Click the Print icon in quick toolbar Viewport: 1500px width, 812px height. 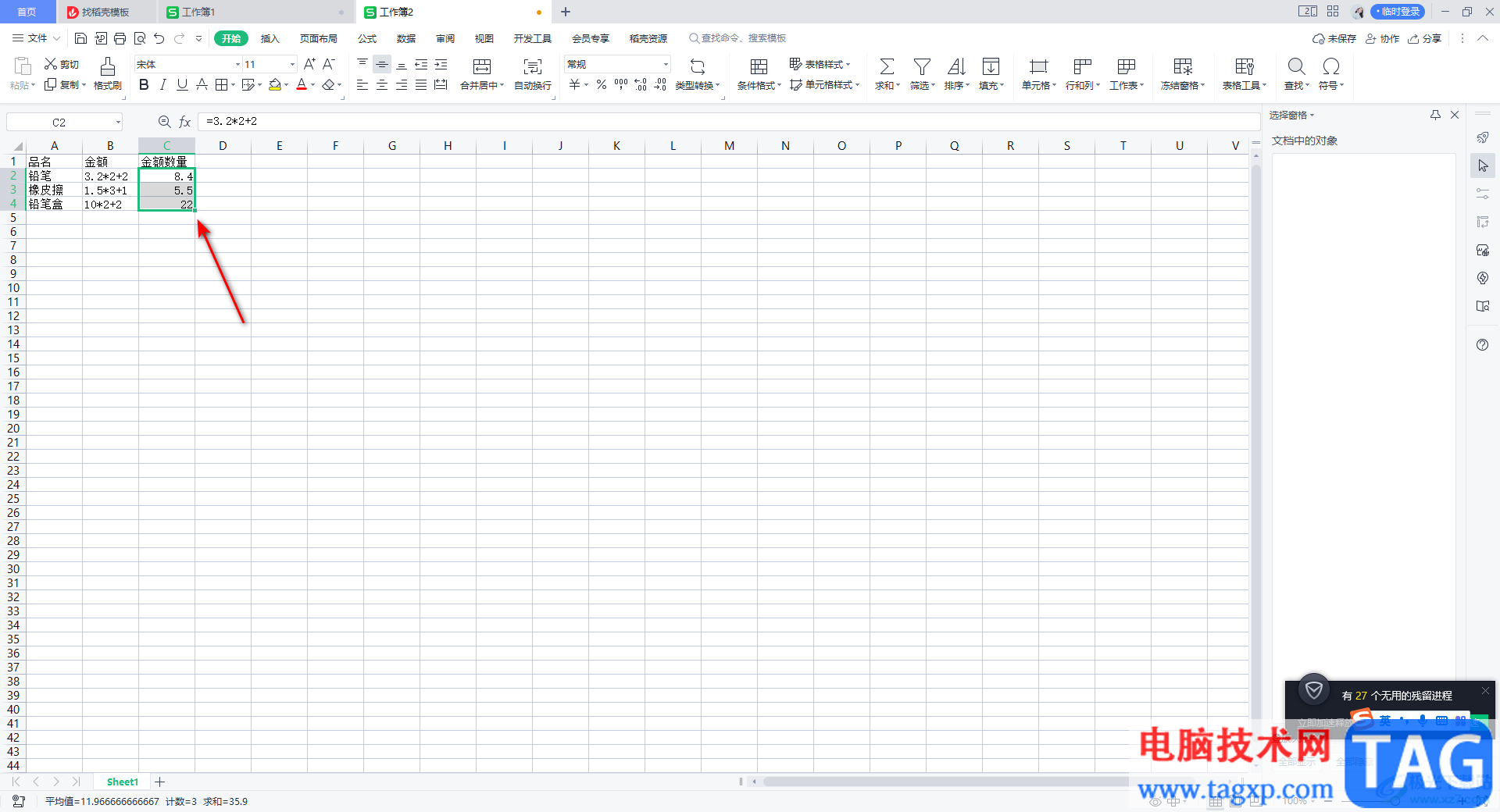[x=120, y=38]
